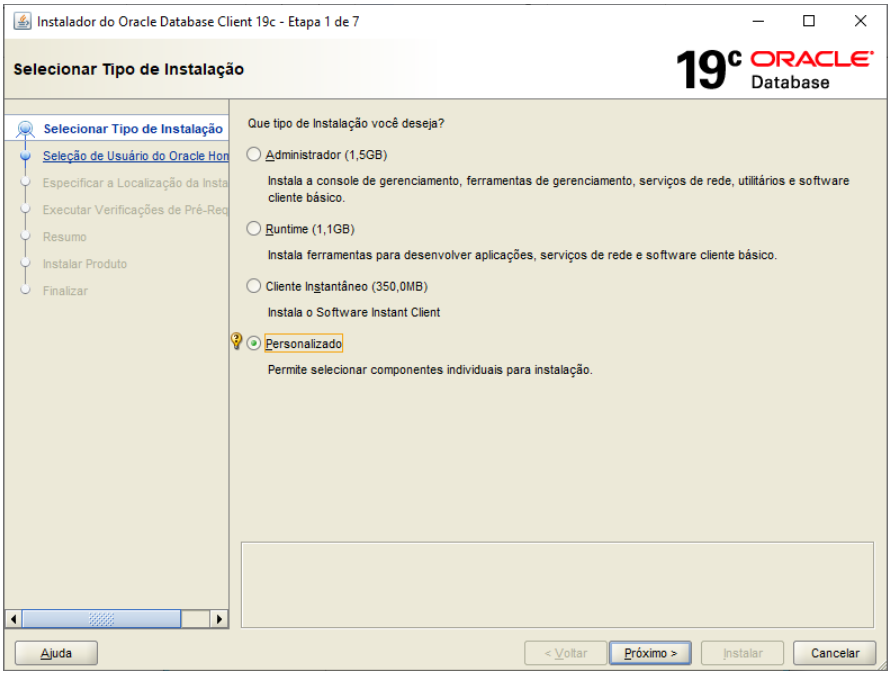Click the current step icon for Selecionar Tipo de Instalação
The width and height of the screenshot is (890, 673).
tap(25, 129)
